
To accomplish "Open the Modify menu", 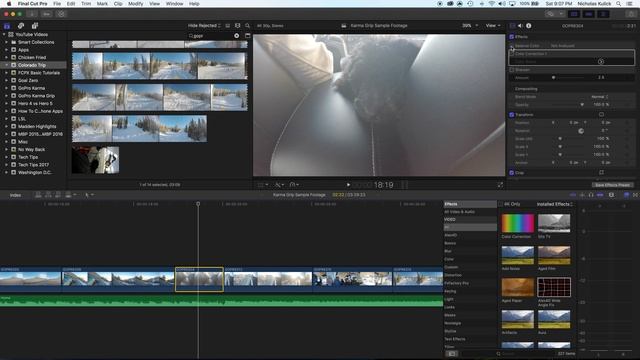I will [136, 4].
